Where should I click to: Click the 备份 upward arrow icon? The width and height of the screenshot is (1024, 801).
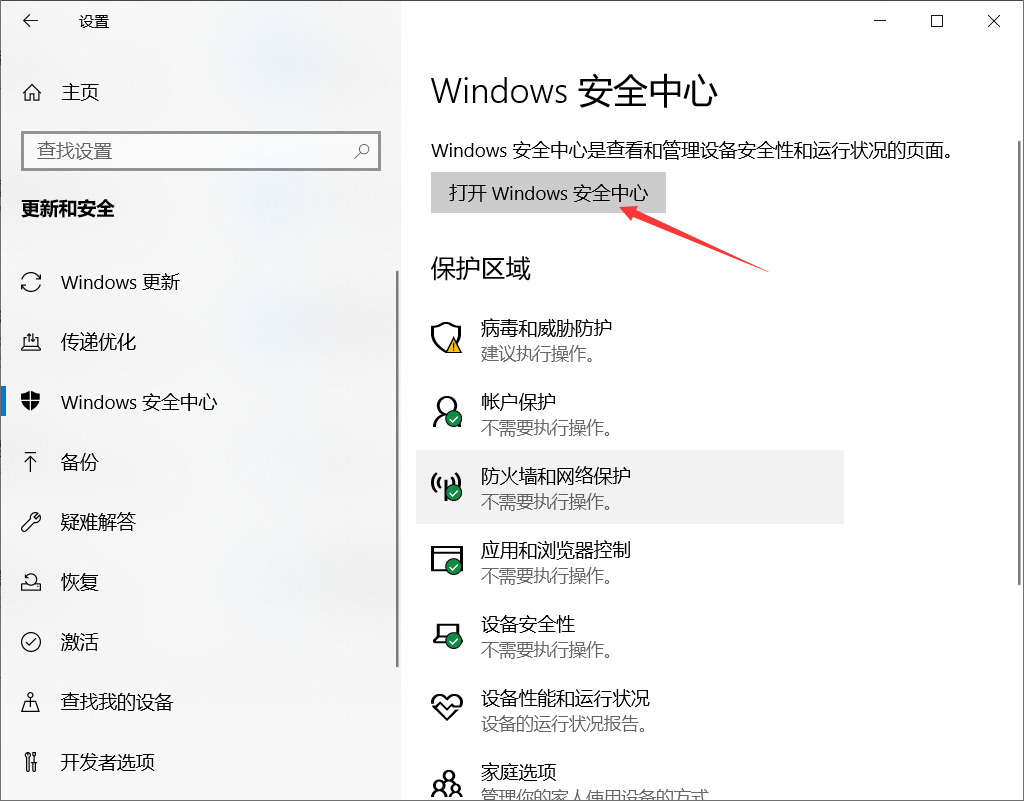31,462
